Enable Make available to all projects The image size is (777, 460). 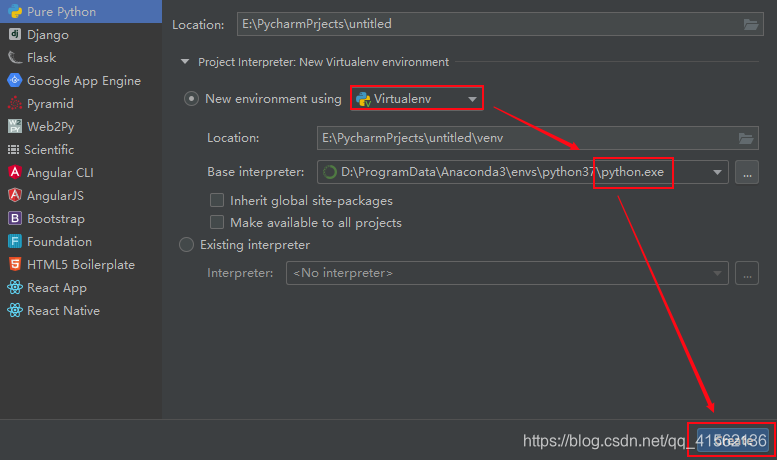click(x=217, y=222)
